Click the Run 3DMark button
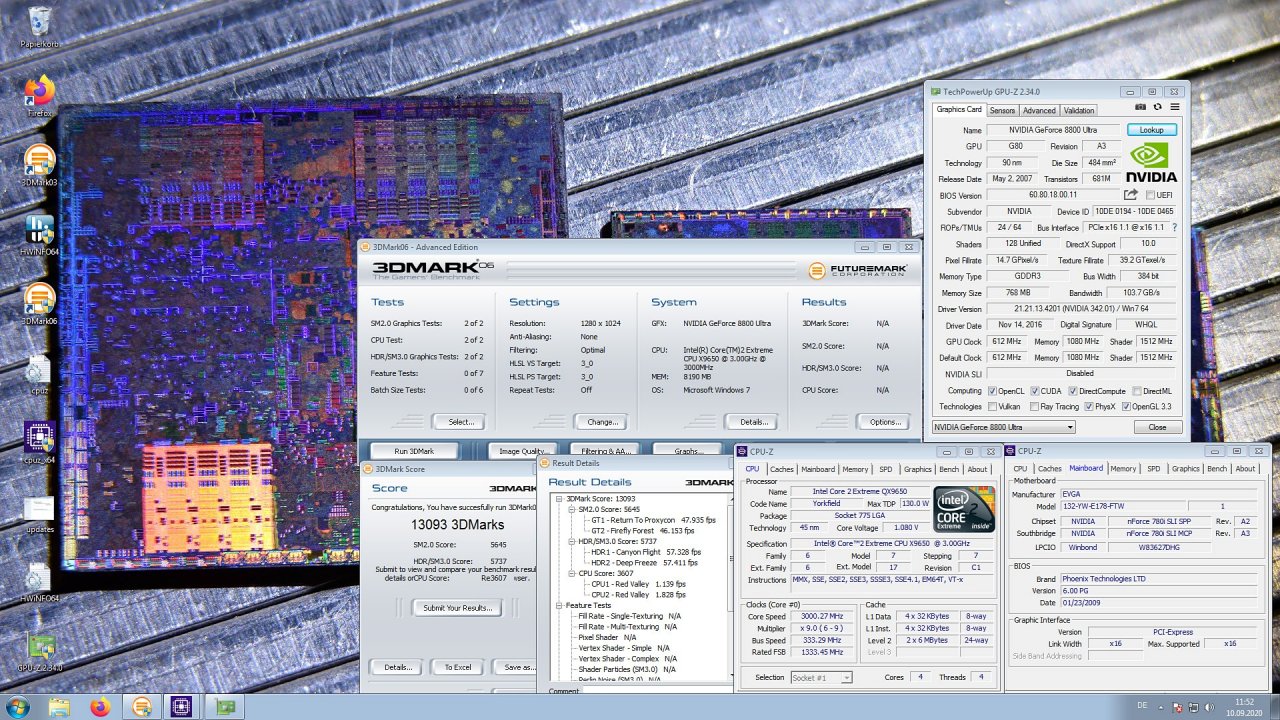 click(x=414, y=451)
